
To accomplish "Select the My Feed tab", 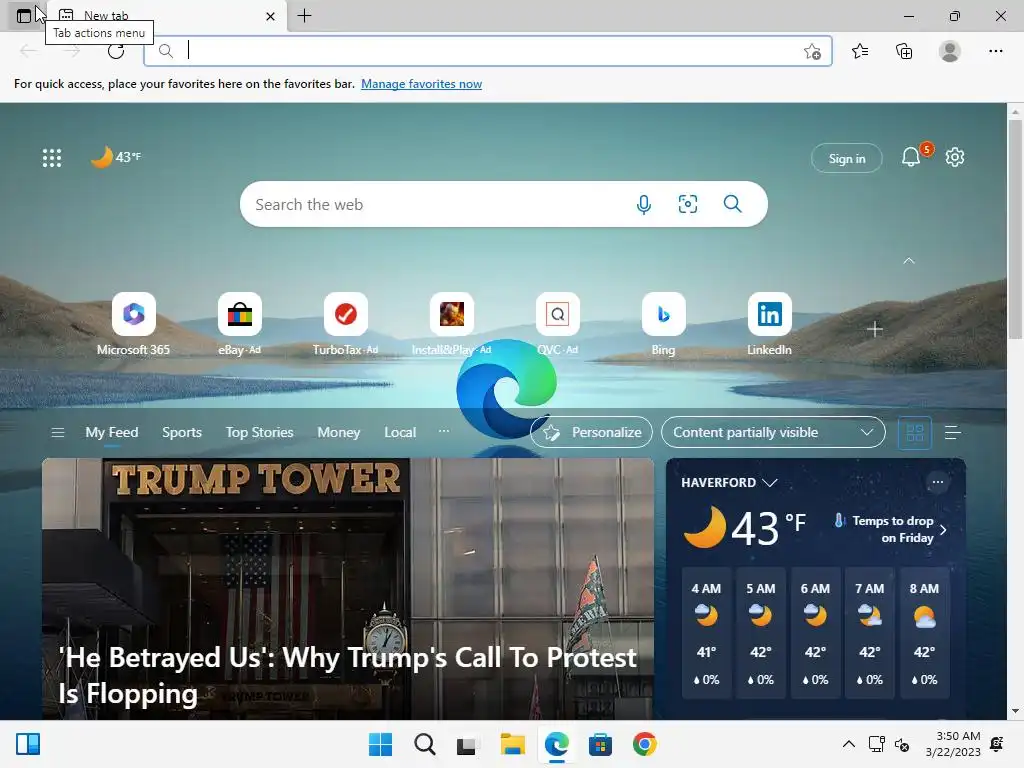I will (112, 432).
